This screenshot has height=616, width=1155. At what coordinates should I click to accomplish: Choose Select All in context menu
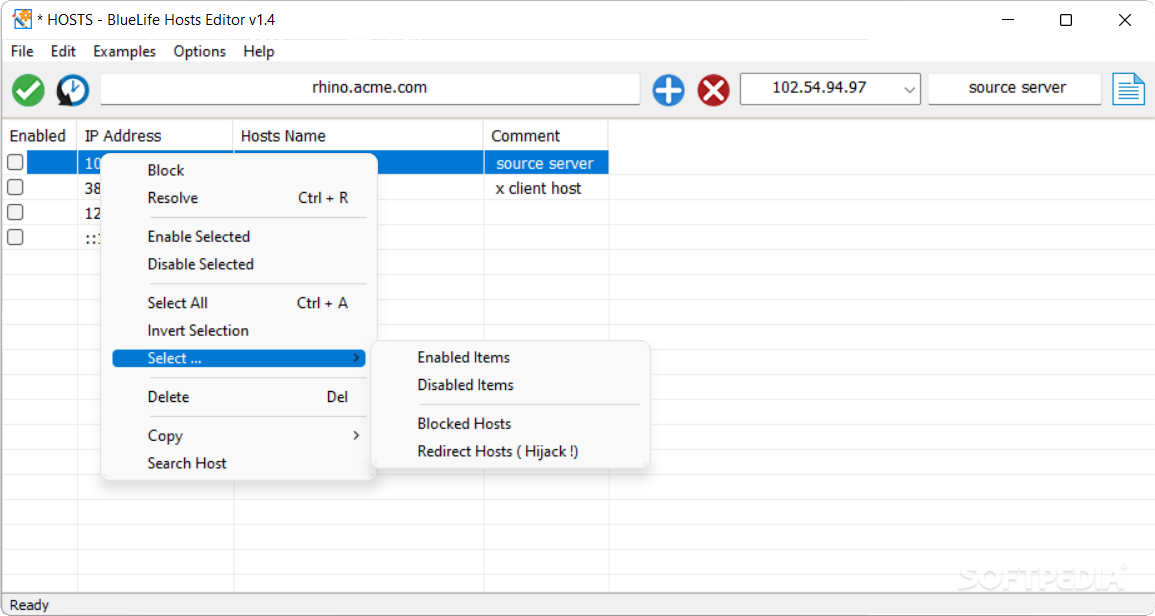(239, 303)
